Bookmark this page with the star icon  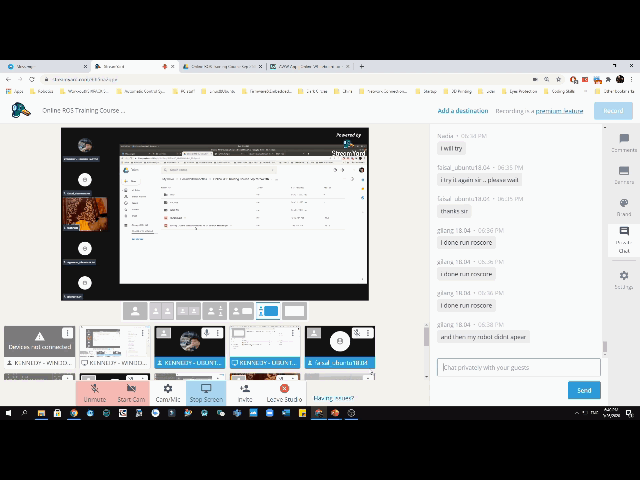[558, 80]
